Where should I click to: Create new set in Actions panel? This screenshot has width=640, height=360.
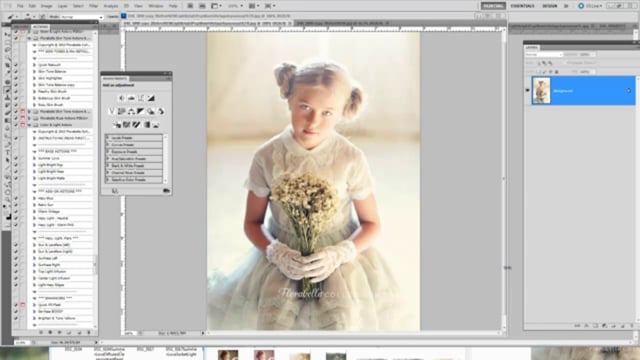pyautogui.click(x=69, y=333)
